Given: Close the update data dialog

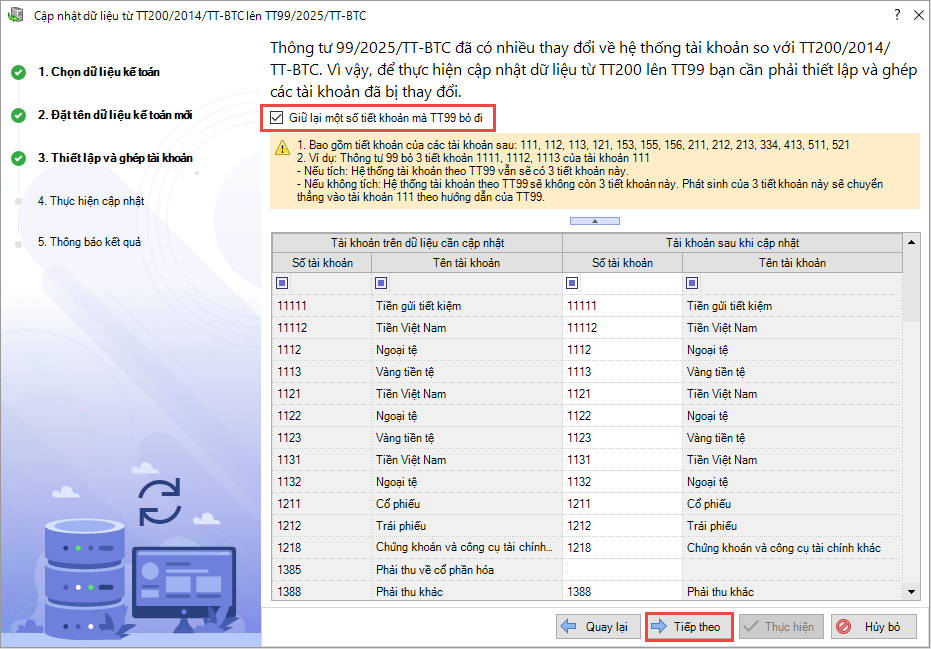Looking at the screenshot, I should click(919, 15).
